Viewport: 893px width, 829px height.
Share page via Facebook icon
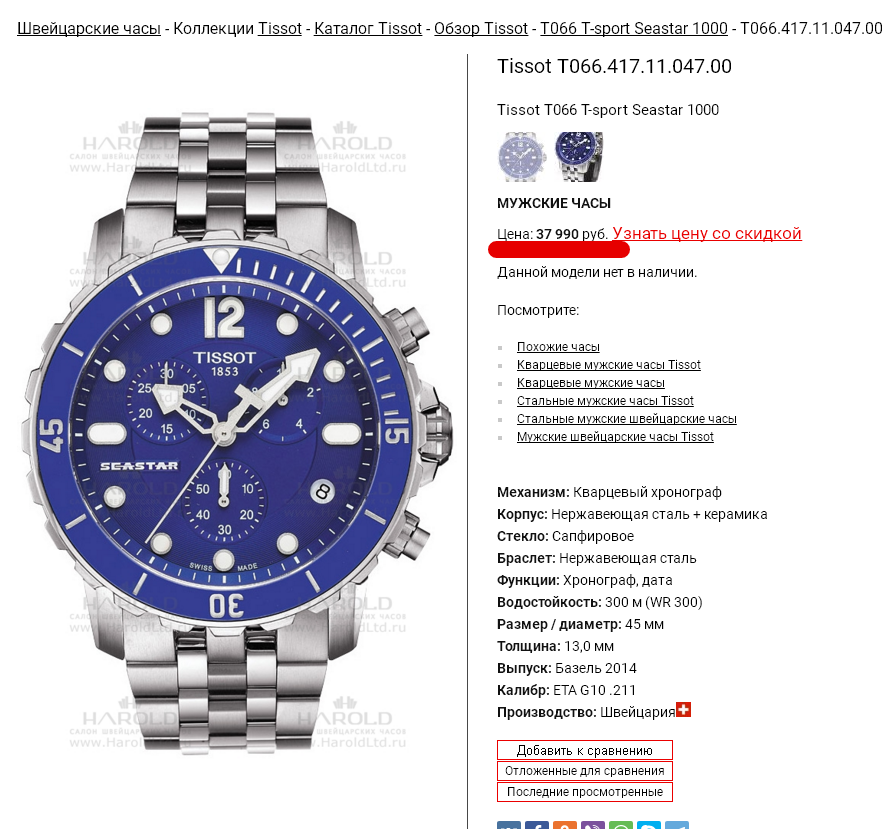[x=536, y=826]
